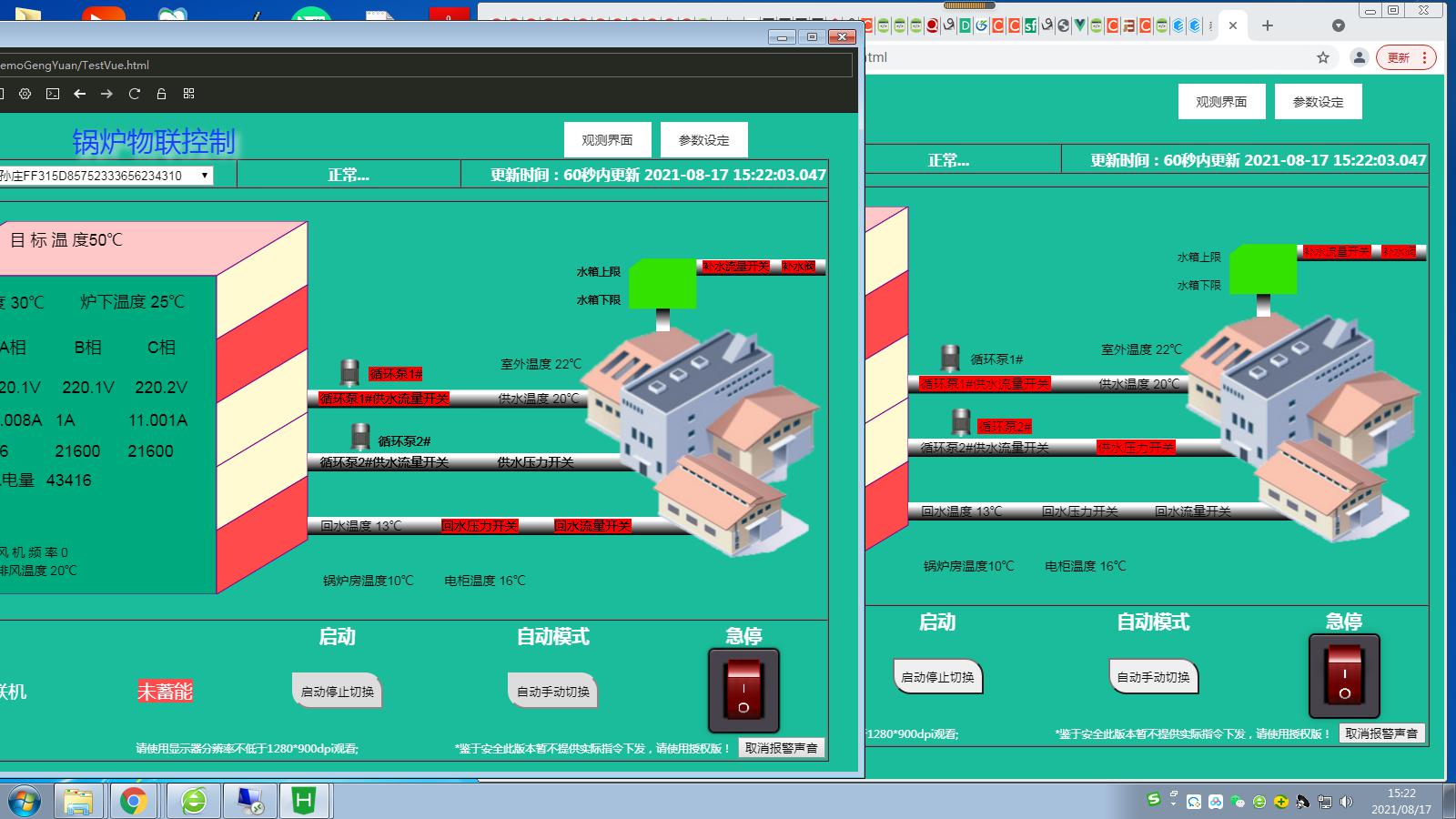Click the settings gear icon in HBuilder preview toolbar
1456x819 pixels.
click(x=25, y=94)
